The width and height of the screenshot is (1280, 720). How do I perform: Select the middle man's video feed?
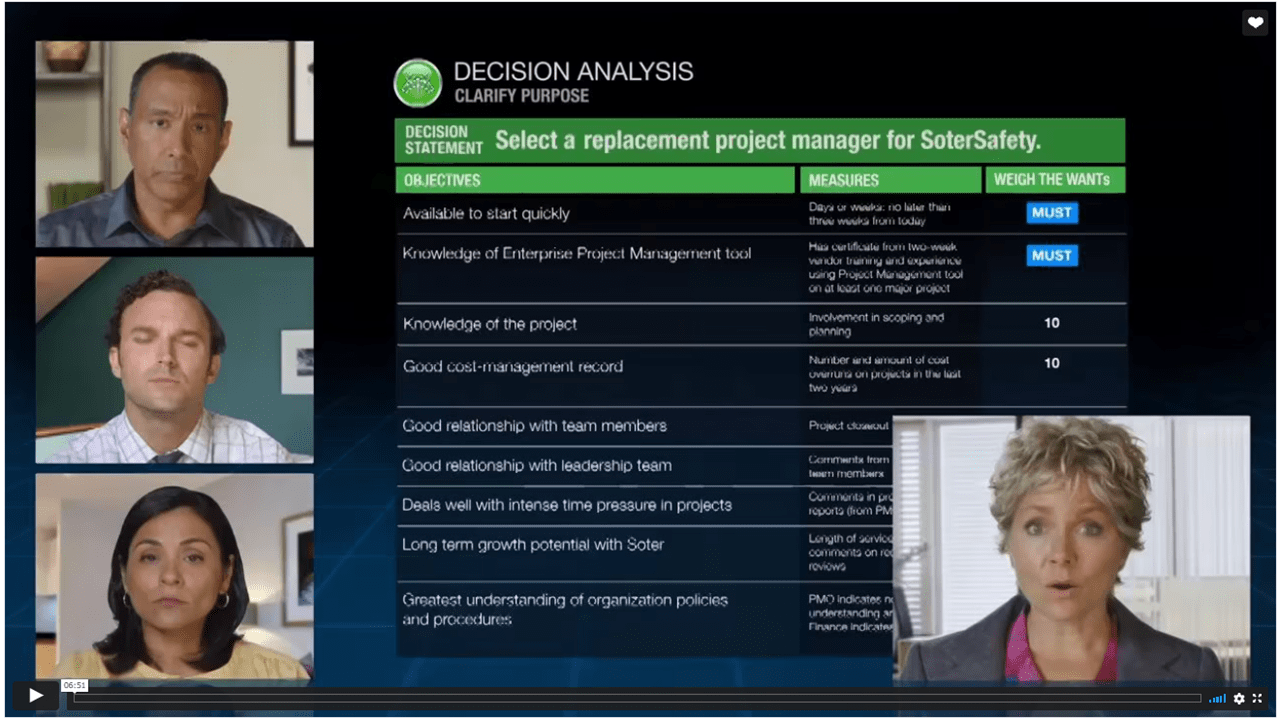[x=175, y=360]
